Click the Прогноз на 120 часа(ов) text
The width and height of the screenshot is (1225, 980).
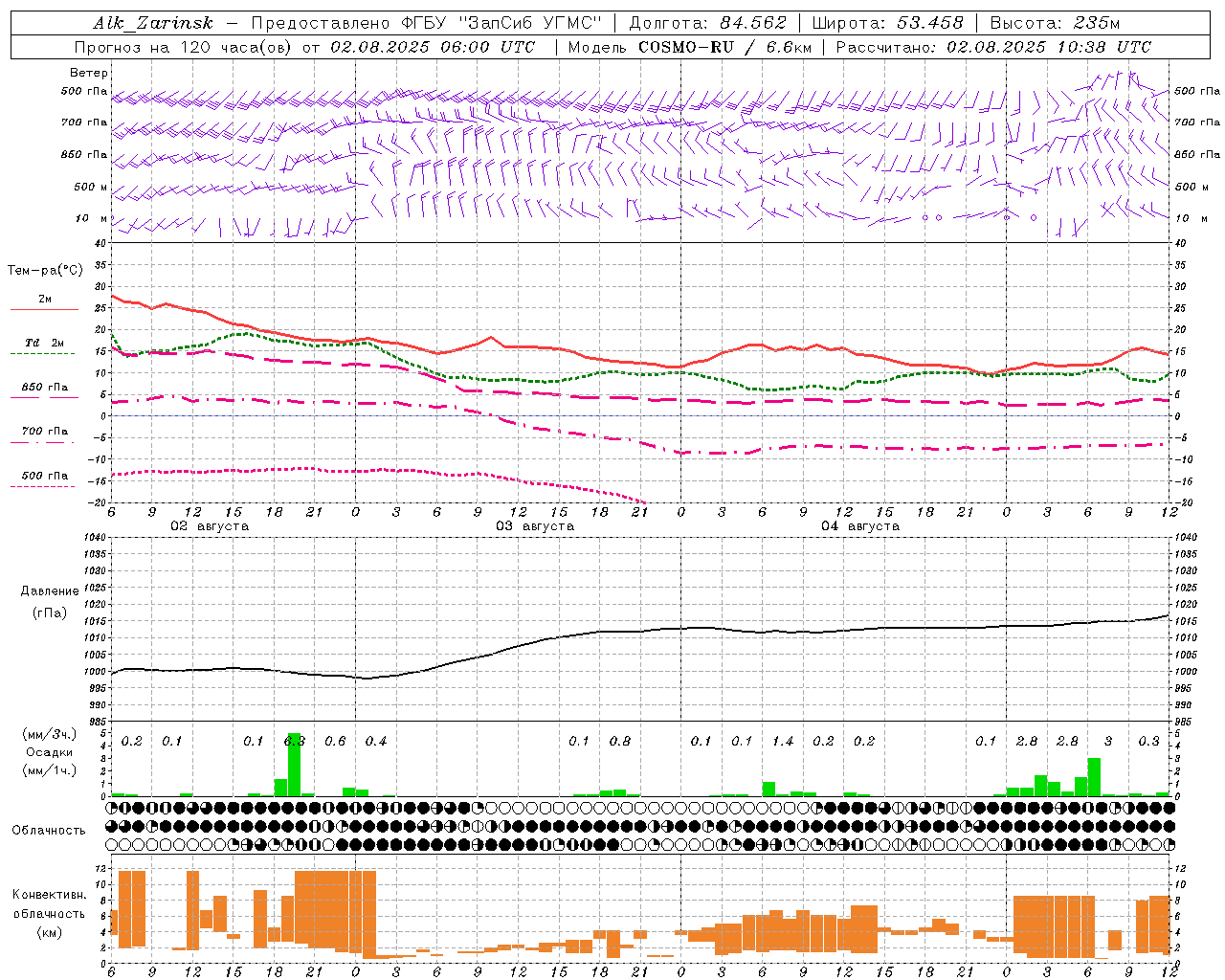pyautogui.click(x=185, y=47)
